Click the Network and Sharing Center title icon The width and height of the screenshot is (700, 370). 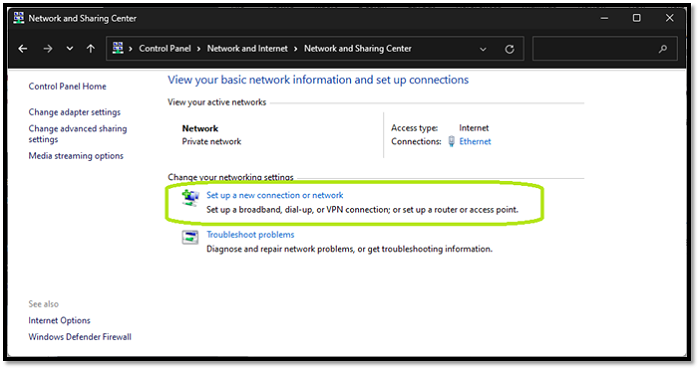point(19,18)
